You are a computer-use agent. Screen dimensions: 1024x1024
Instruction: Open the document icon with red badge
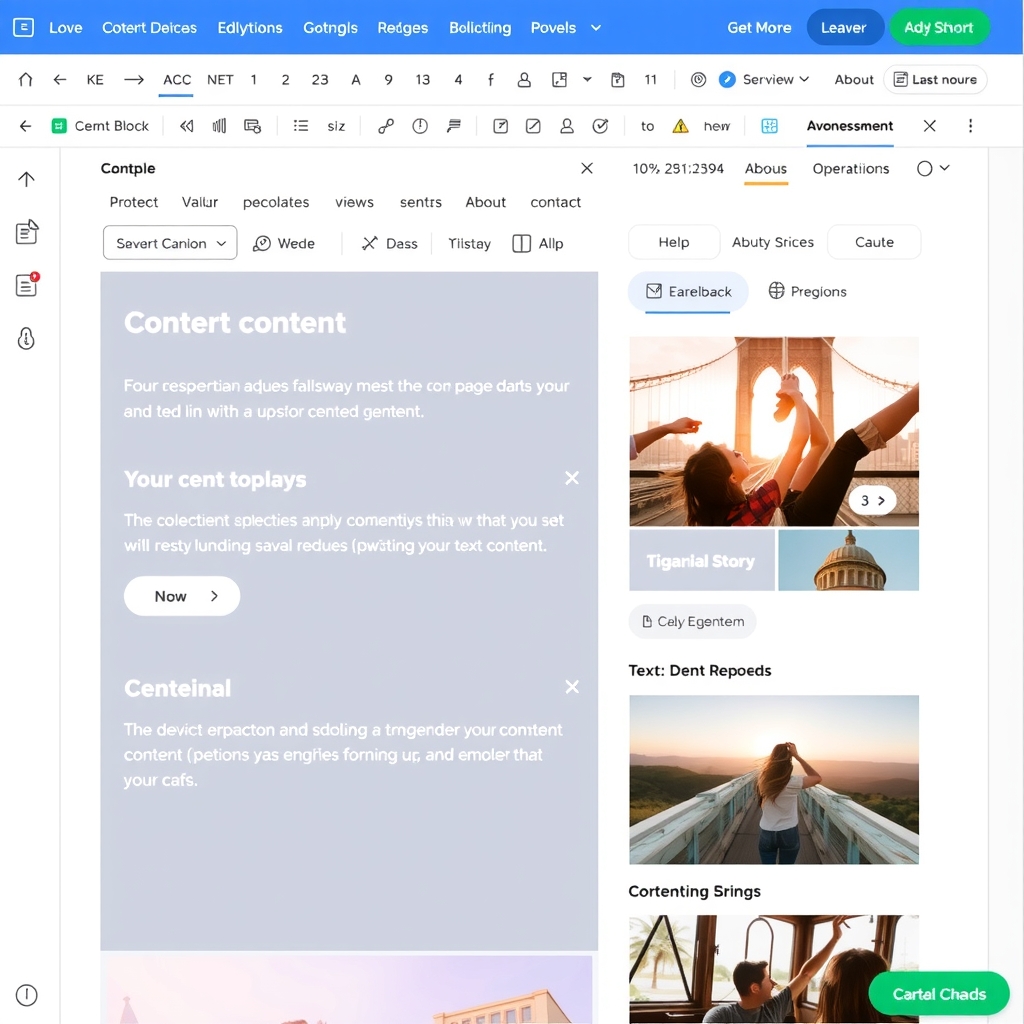[x=27, y=285]
